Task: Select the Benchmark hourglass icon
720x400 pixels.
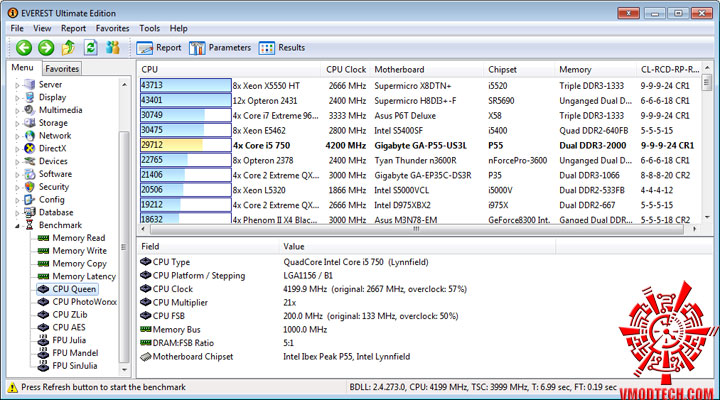Action: [x=29, y=225]
